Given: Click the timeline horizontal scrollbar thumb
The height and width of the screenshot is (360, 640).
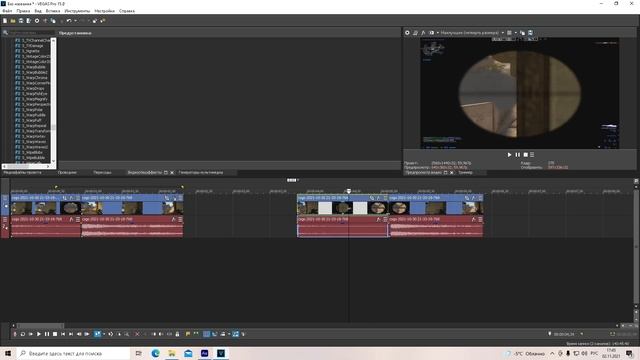Looking at the screenshot, I should [40, 326].
